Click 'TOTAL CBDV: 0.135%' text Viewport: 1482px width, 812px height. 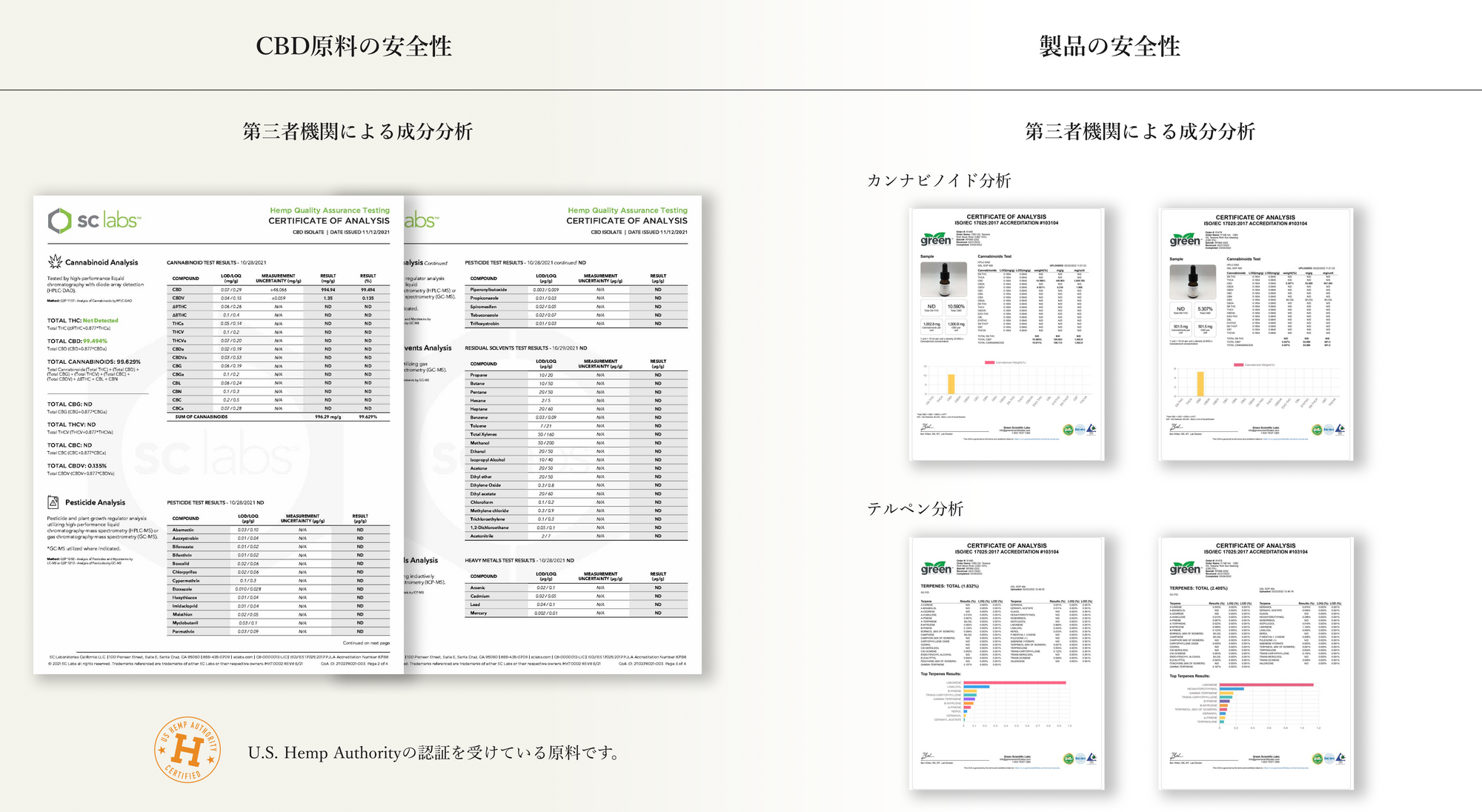coord(77,466)
